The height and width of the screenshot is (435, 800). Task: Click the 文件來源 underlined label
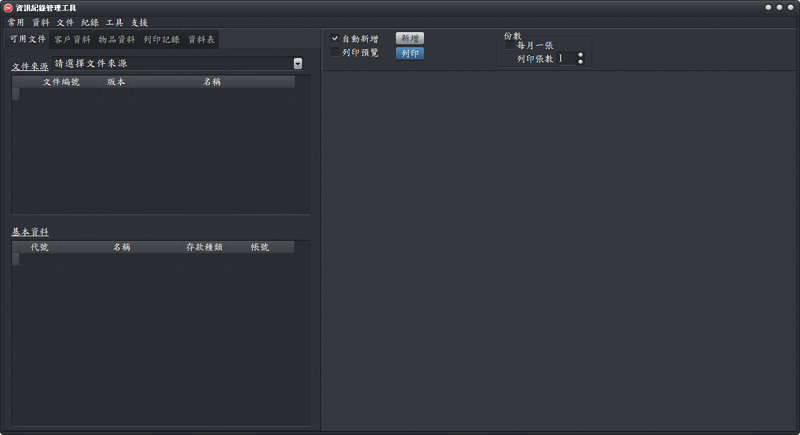[30, 66]
